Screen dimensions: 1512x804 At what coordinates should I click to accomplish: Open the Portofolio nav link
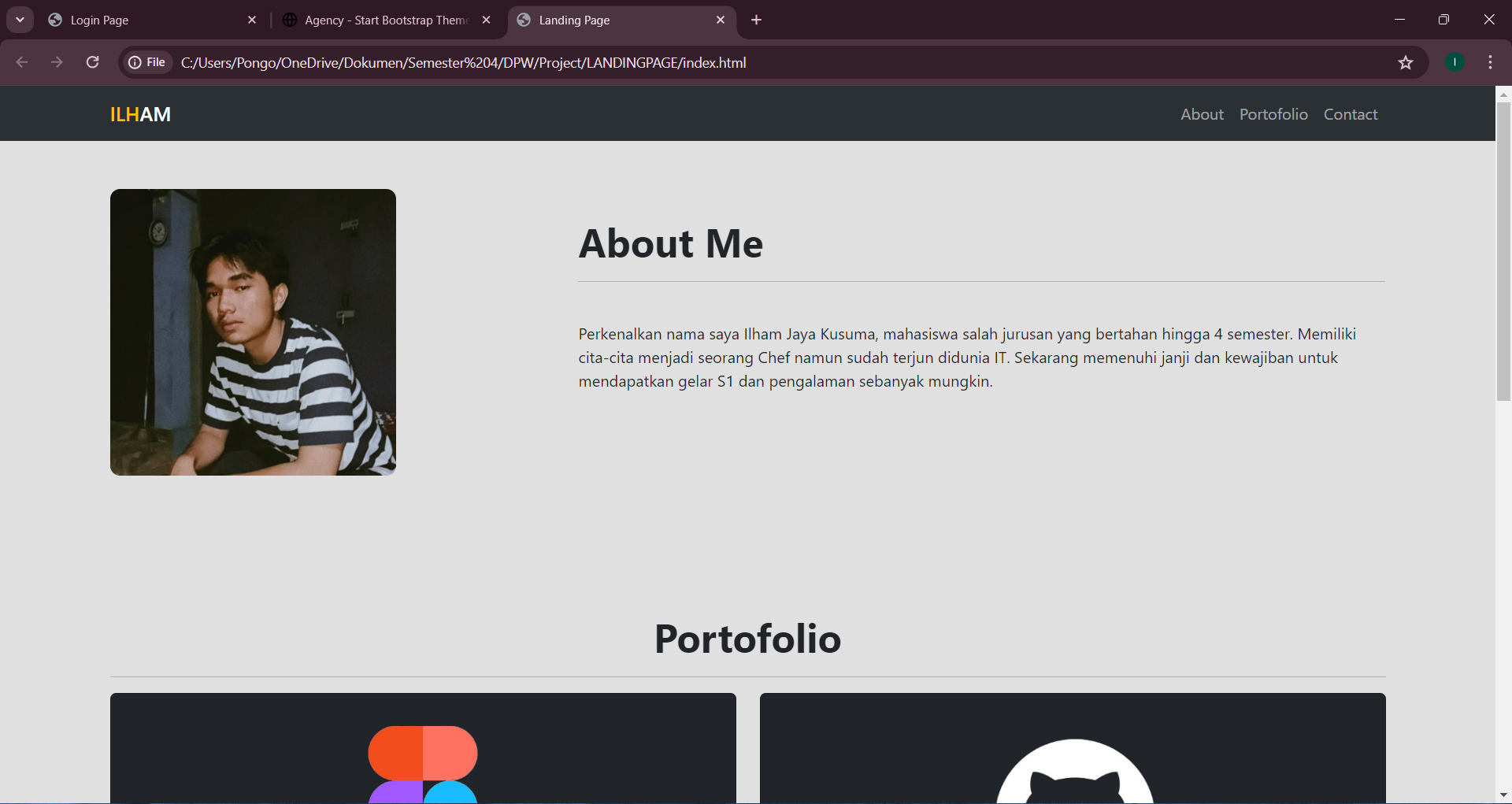click(1273, 114)
